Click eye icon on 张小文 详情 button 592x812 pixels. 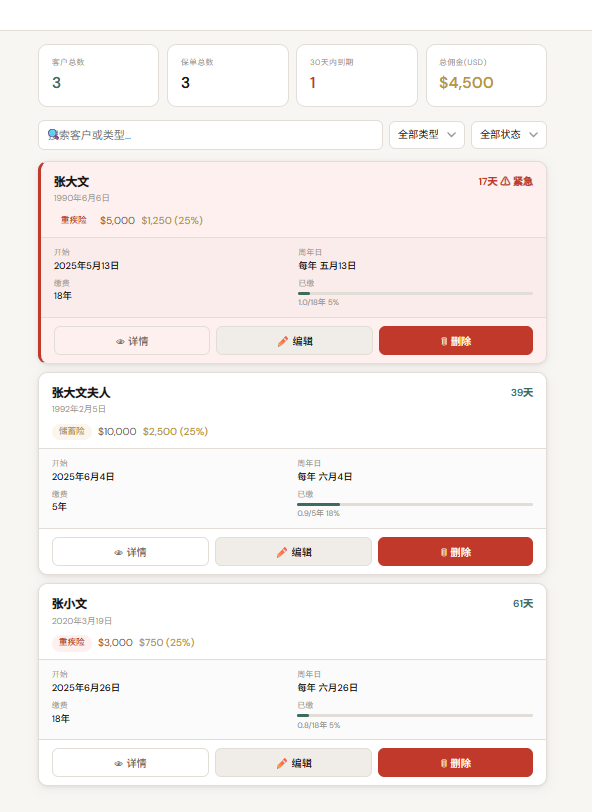(x=119, y=763)
